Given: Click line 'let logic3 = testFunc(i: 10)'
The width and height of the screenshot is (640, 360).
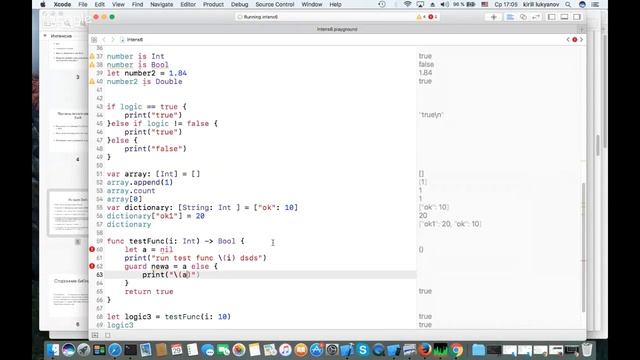Looking at the screenshot, I should coord(169,316).
